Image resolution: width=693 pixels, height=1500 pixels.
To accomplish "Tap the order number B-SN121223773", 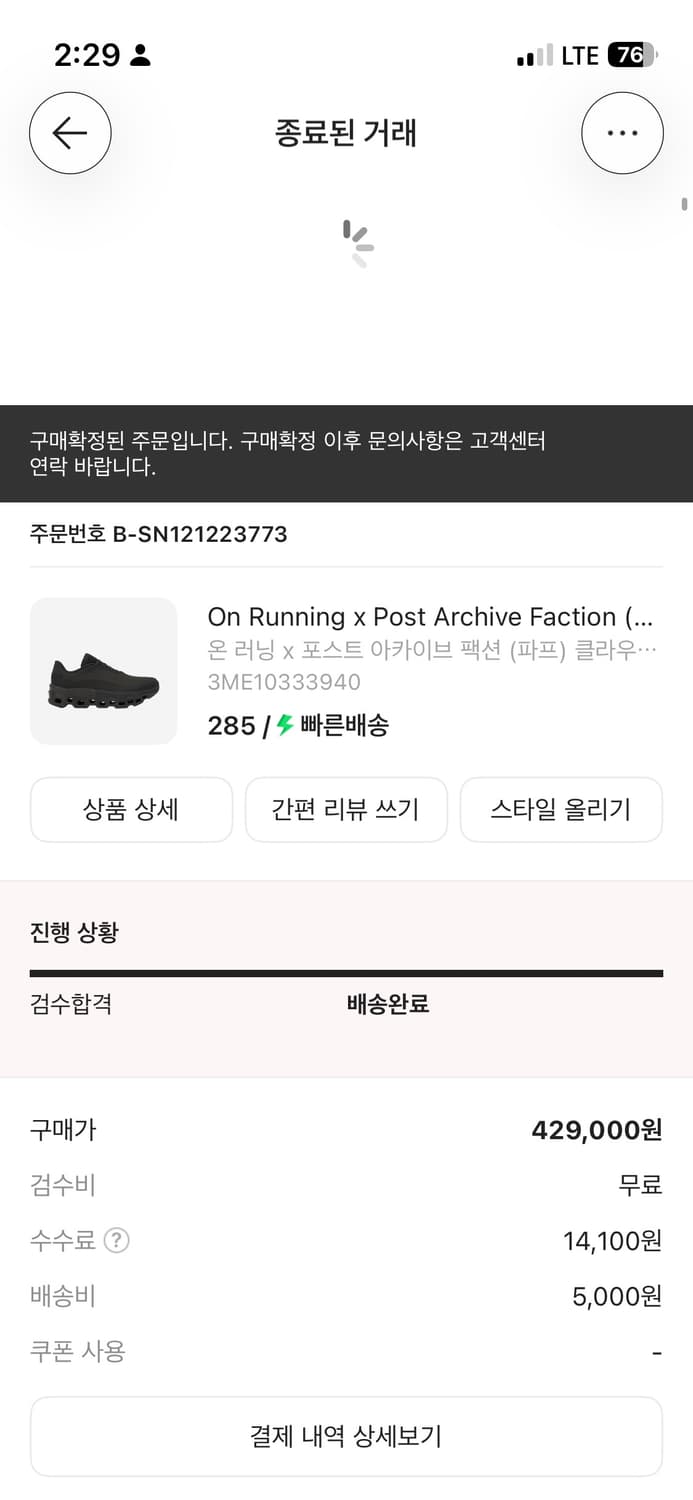I will click(158, 534).
